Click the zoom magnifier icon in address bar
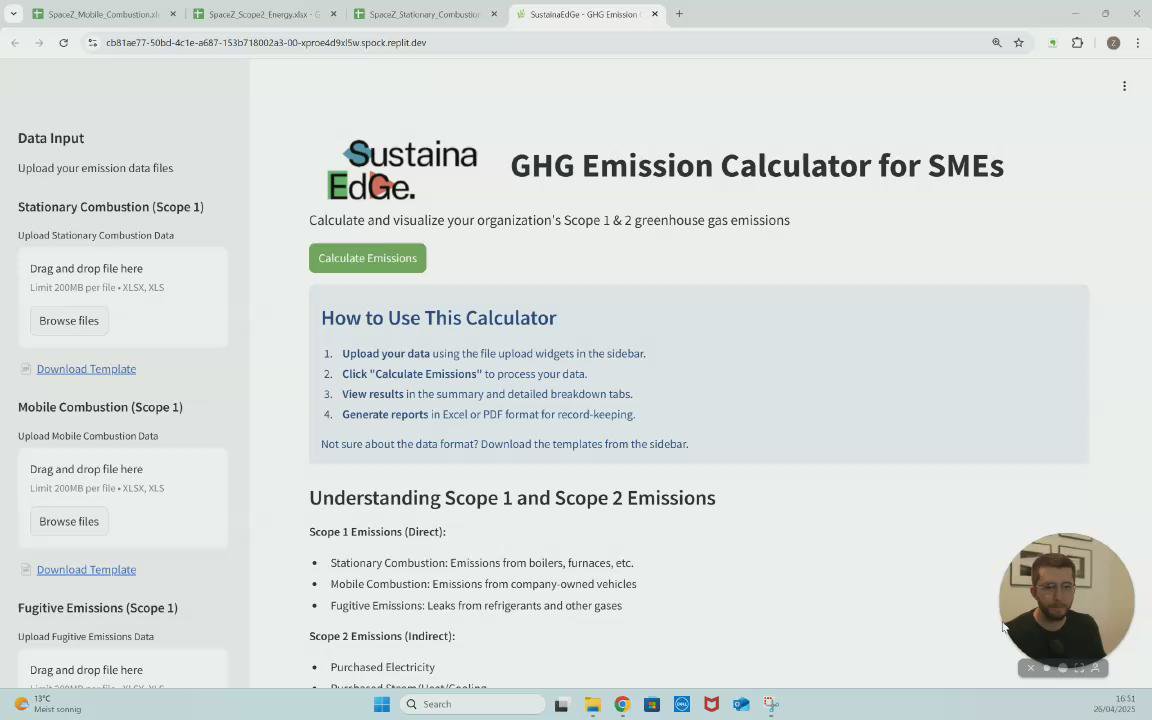The image size is (1152, 720). point(997,43)
